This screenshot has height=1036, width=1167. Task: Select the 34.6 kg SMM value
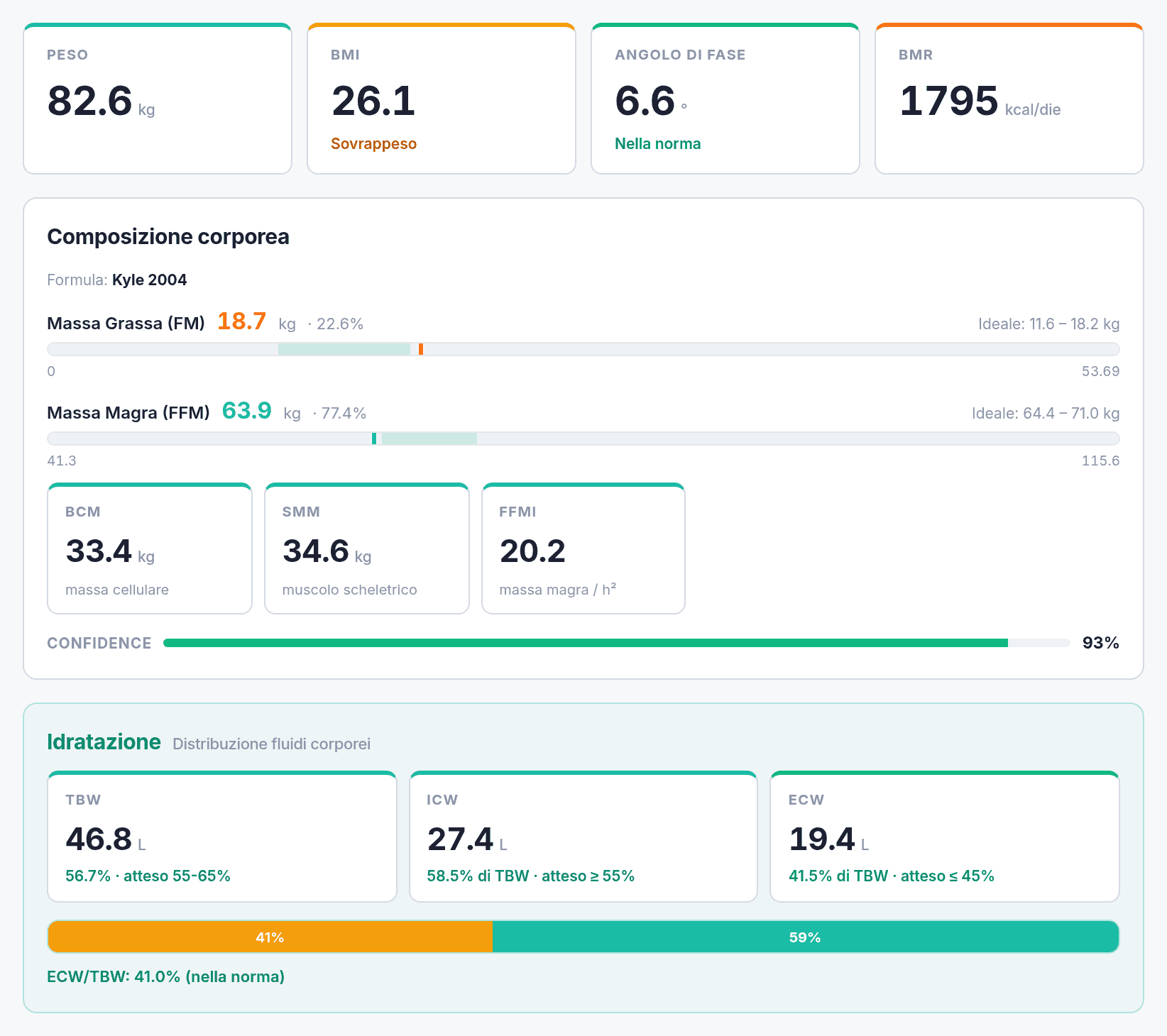point(327,551)
